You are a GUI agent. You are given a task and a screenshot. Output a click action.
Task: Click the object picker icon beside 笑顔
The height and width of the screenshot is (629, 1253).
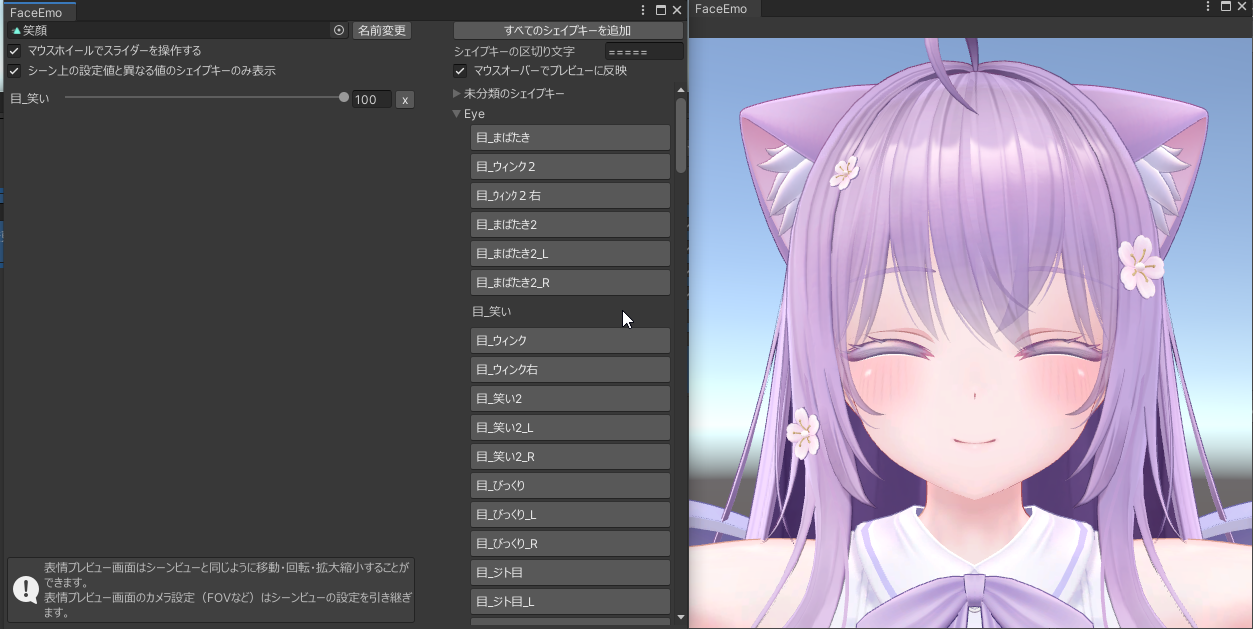pyautogui.click(x=339, y=30)
